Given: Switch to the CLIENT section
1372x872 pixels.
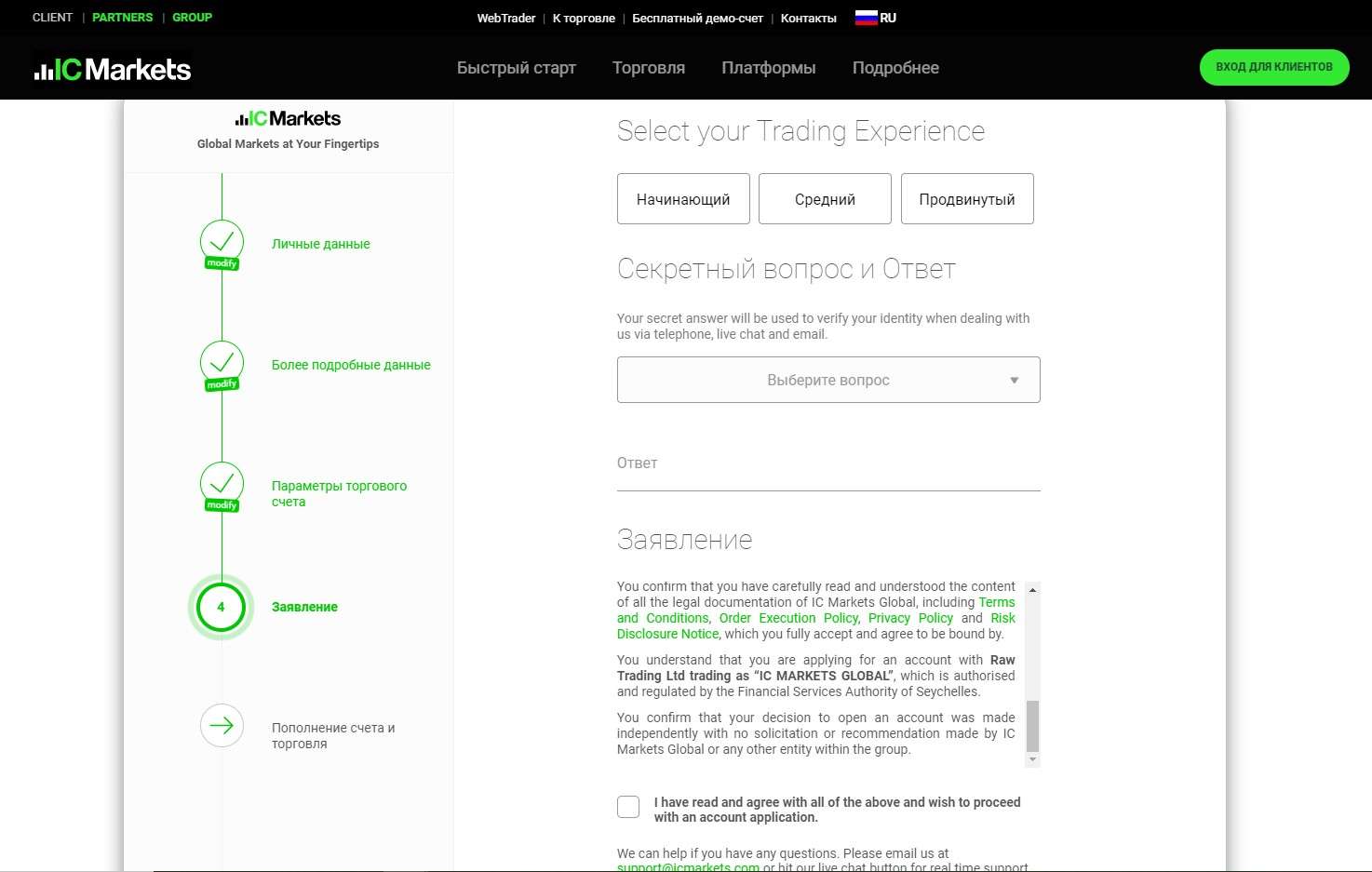Looking at the screenshot, I should 52,18.
